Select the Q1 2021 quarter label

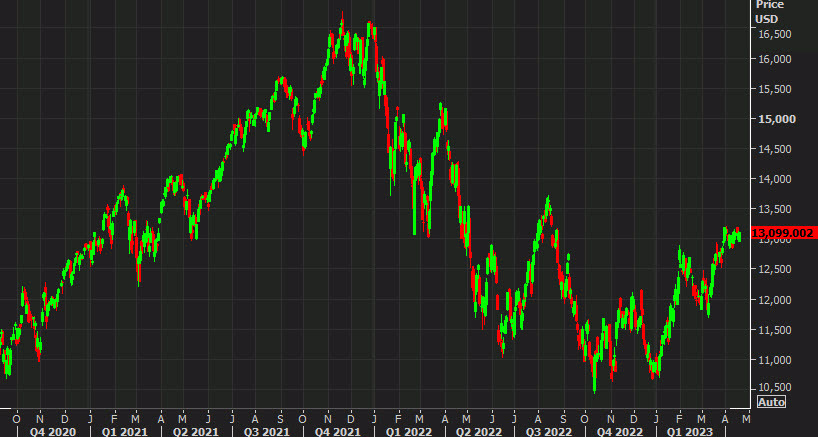(x=125, y=432)
